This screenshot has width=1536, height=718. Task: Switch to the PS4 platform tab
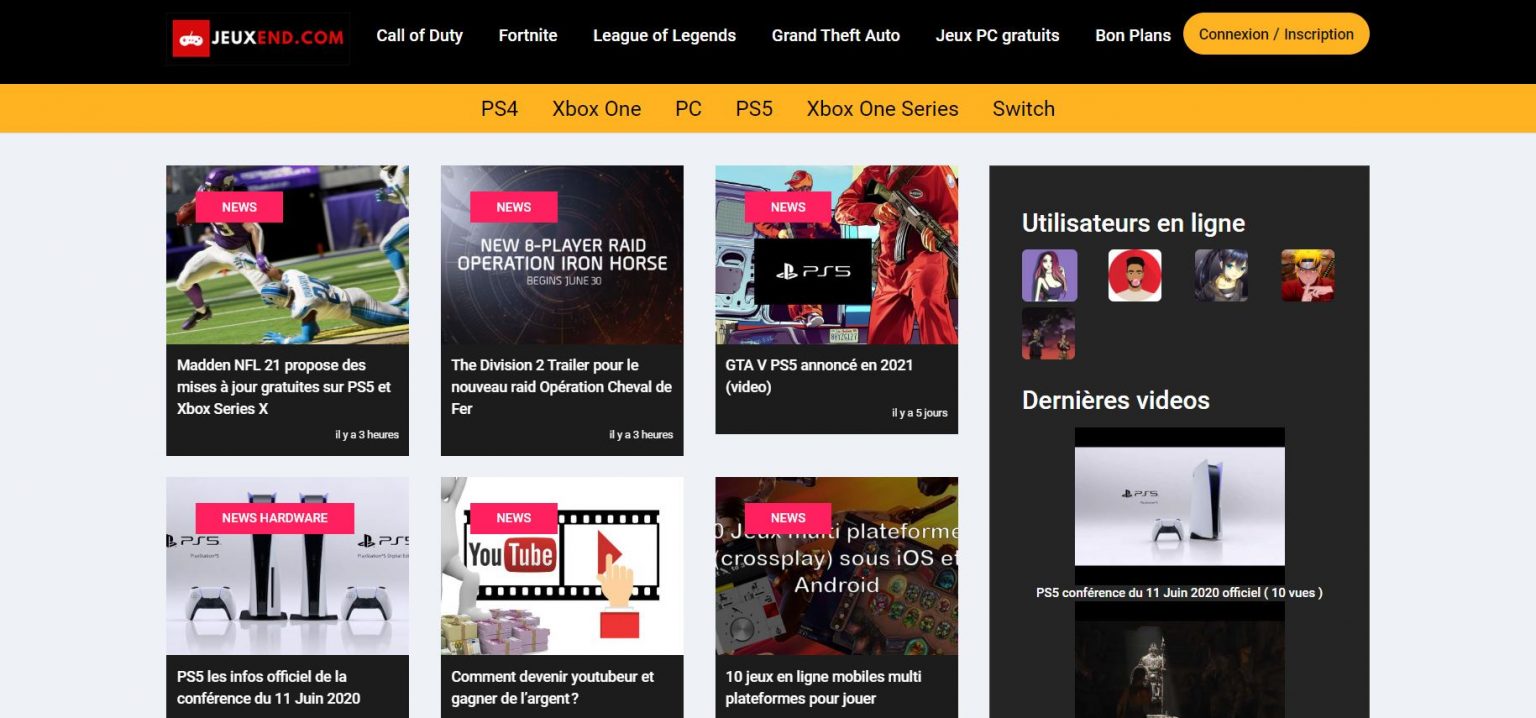point(499,109)
